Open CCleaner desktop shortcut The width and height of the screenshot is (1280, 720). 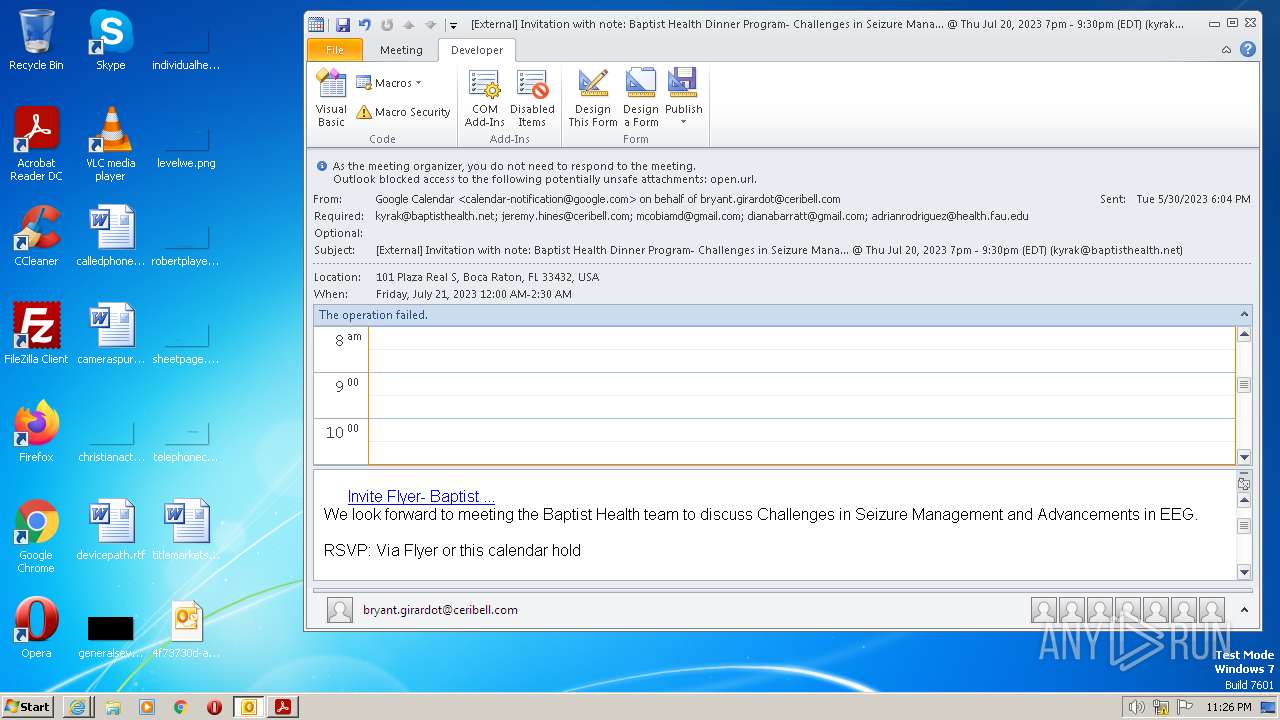(36, 236)
